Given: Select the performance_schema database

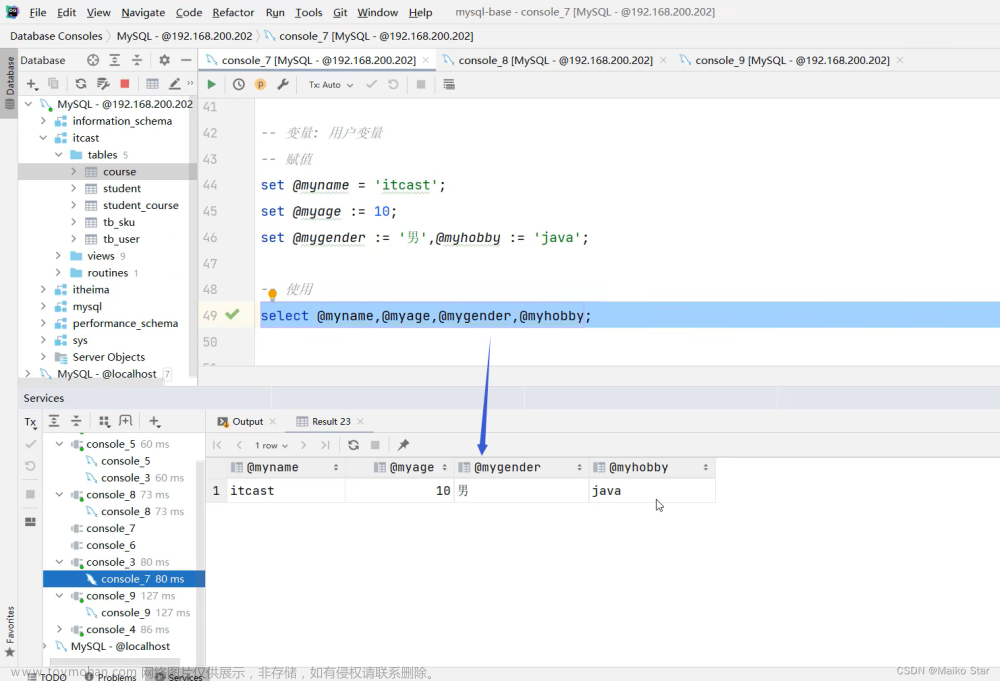Looking at the screenshot, I should tap(125, 323).
